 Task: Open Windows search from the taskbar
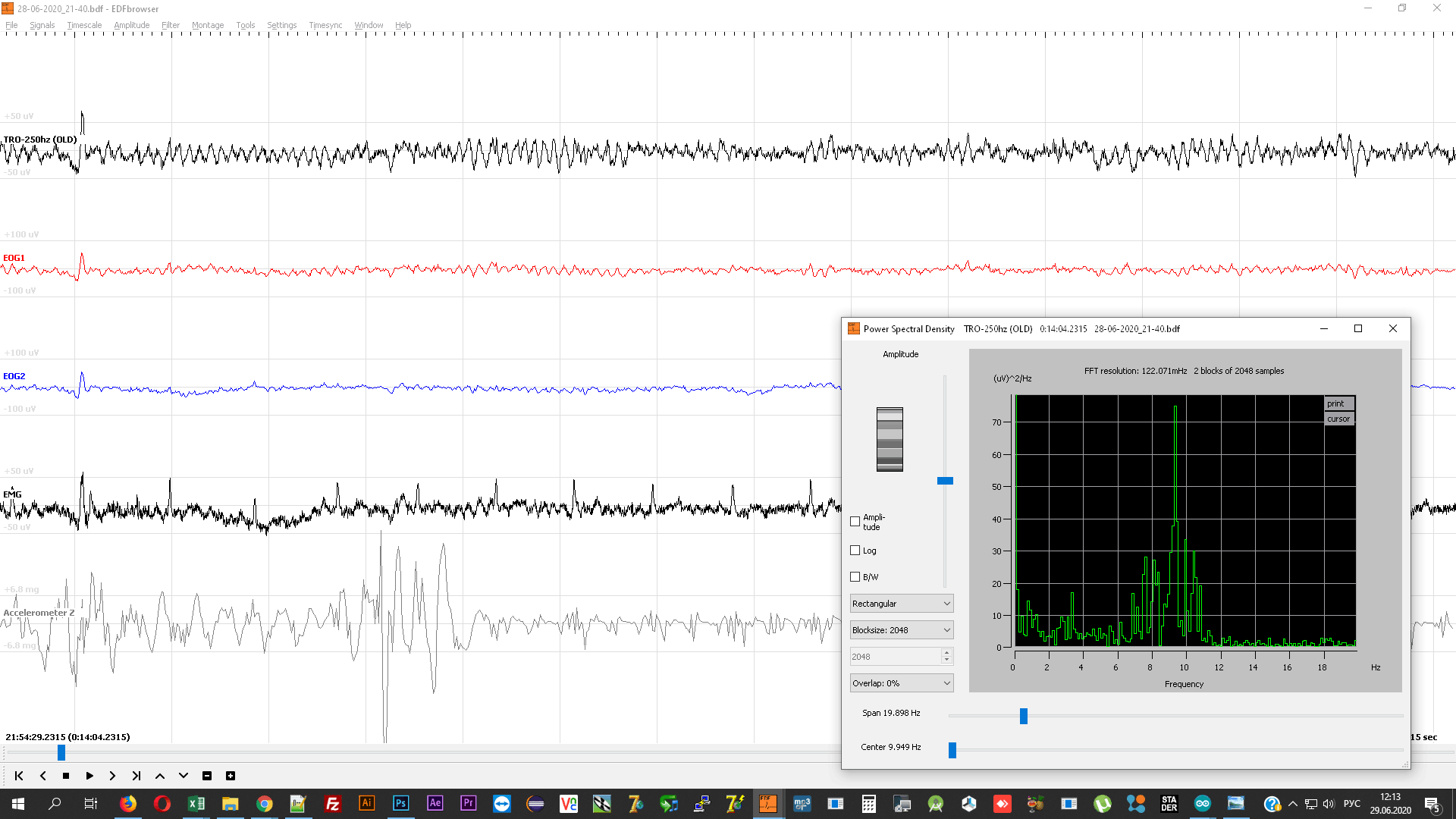(55, 804)
